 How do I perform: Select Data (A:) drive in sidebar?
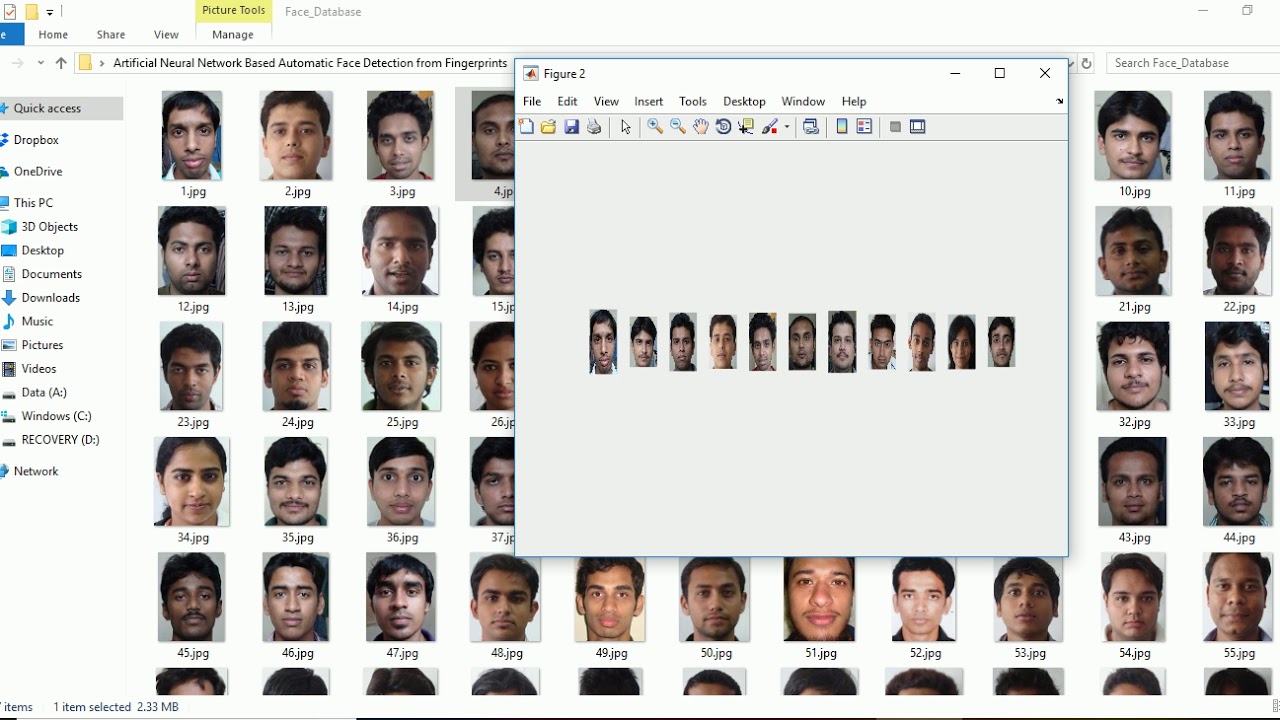coord(44,392)
